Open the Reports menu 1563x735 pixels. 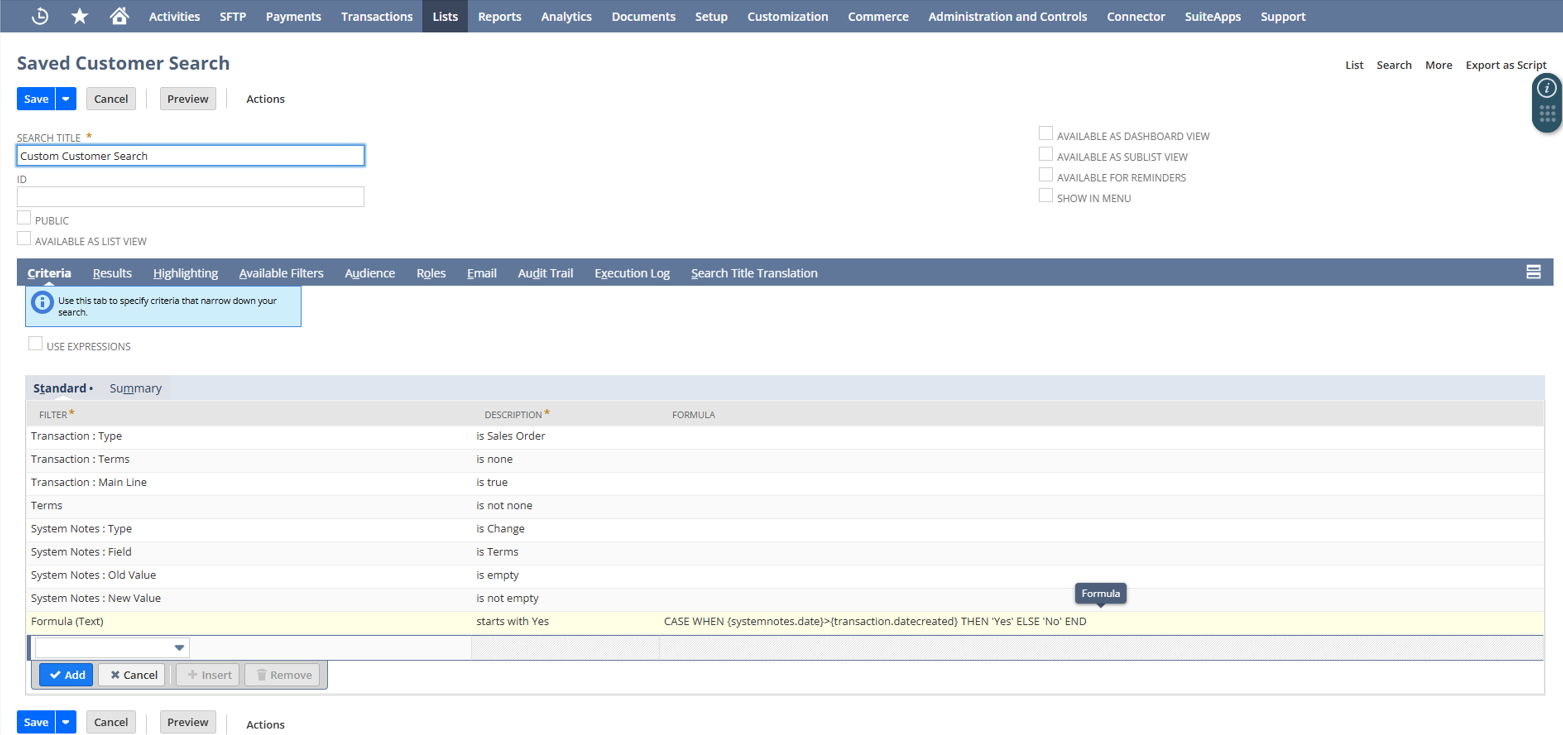(x=499, y=16)
